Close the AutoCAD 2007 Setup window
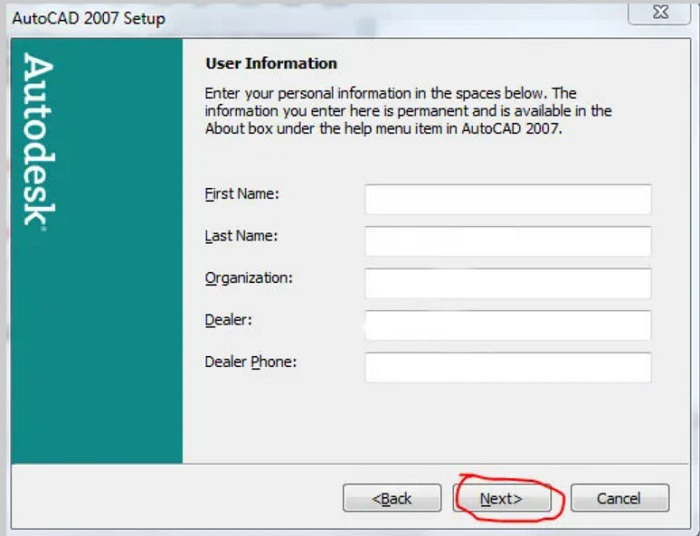 click(660, 12)
